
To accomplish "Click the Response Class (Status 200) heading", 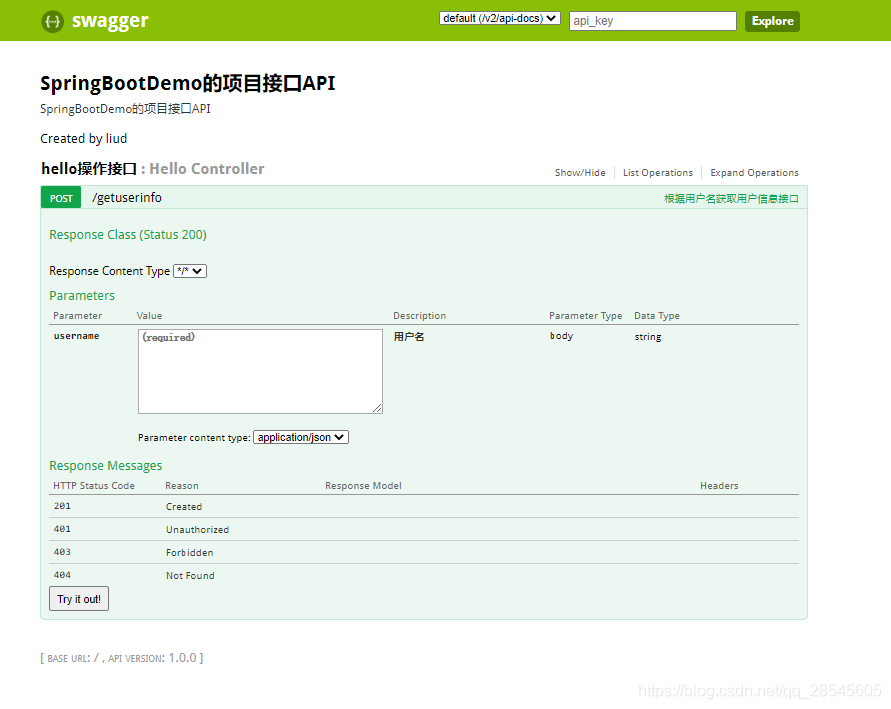I will point(127,234).
